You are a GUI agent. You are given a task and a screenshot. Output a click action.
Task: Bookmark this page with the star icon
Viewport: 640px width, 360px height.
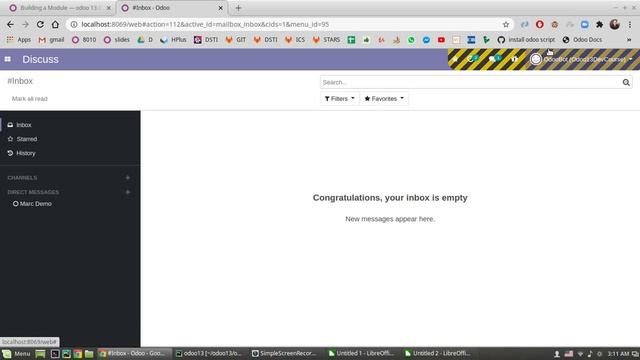coord(506,24)
